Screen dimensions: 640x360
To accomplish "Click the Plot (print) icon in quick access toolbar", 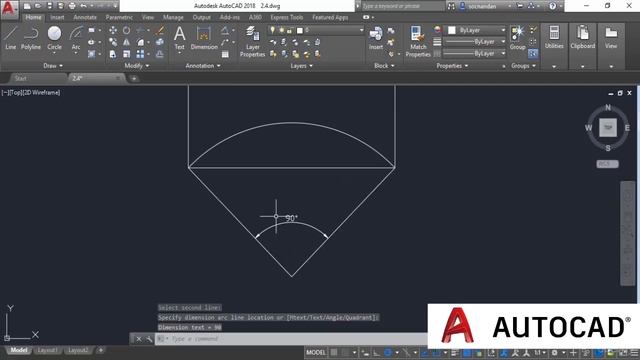I will (72, 6).
